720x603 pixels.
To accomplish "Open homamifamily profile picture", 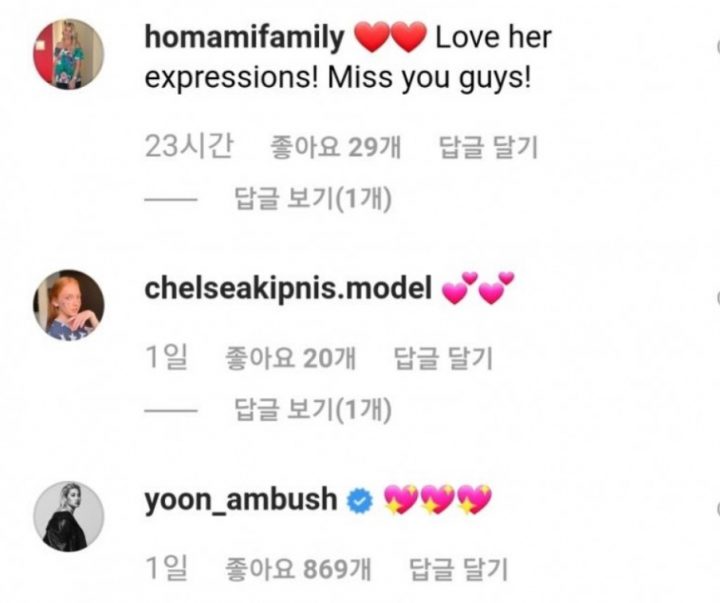I will [68, 54].
